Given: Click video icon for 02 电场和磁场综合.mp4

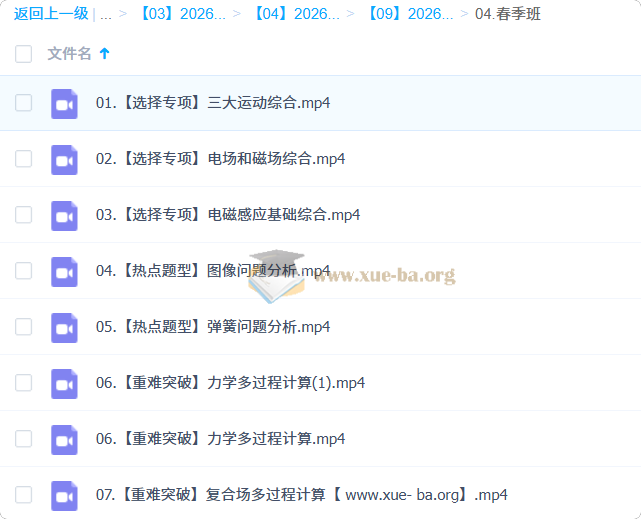Looking at the screenshot, I should tap(64, 159).
